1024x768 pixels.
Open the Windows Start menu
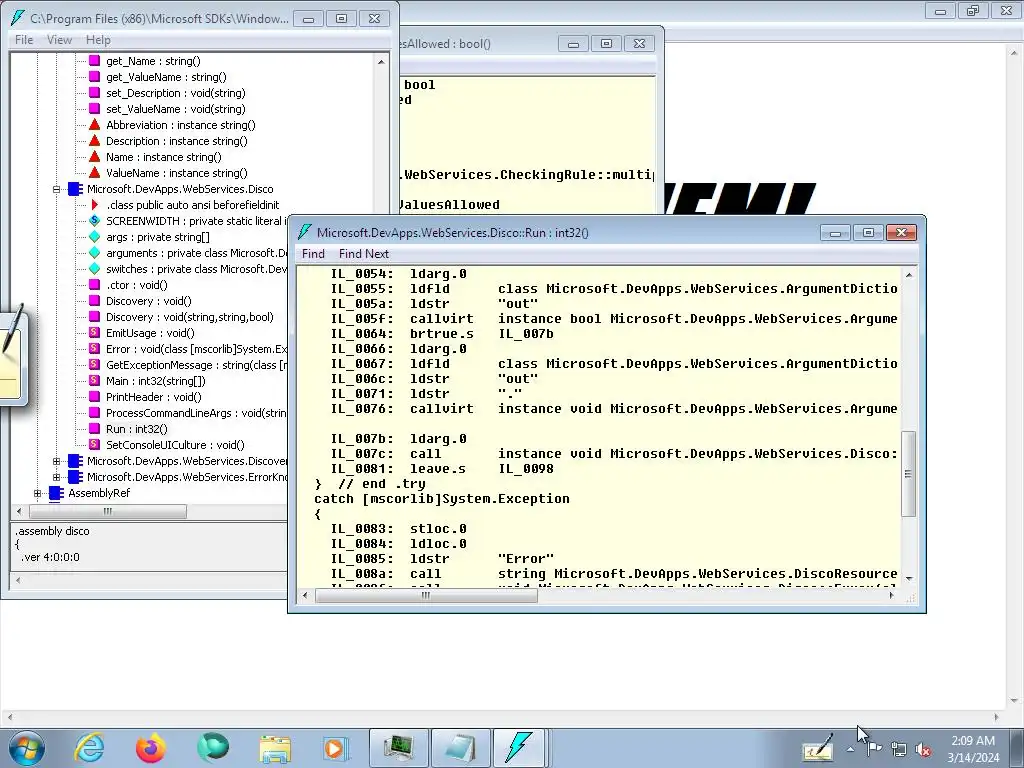pos(26,748)
